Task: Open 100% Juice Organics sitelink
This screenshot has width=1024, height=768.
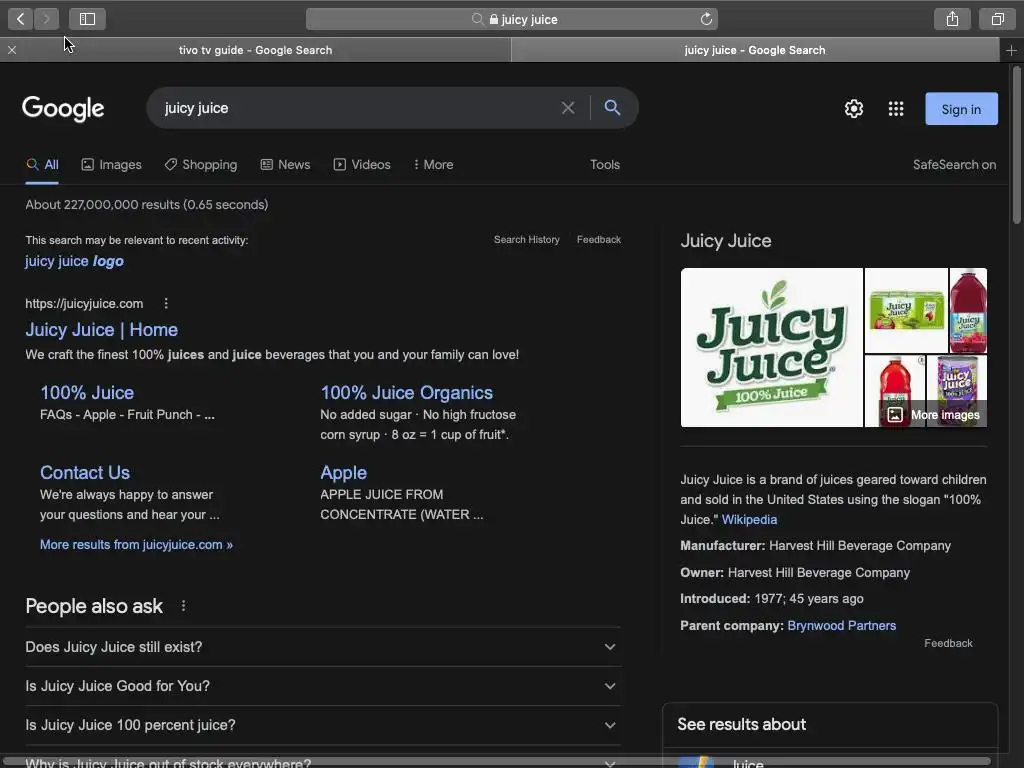Action: click(406, 392)
